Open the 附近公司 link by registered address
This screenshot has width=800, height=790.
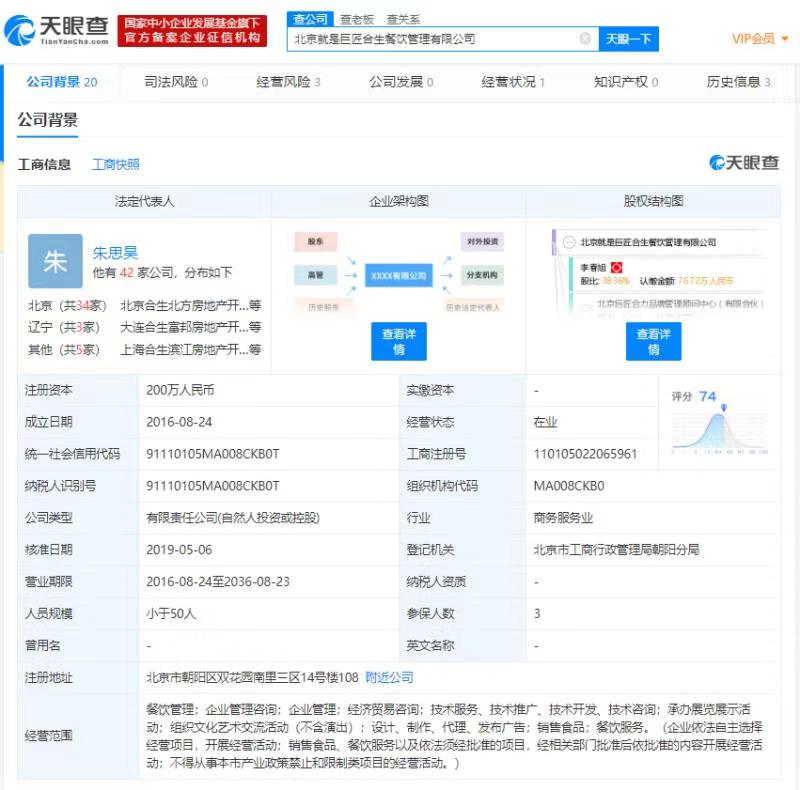(389, 677)
